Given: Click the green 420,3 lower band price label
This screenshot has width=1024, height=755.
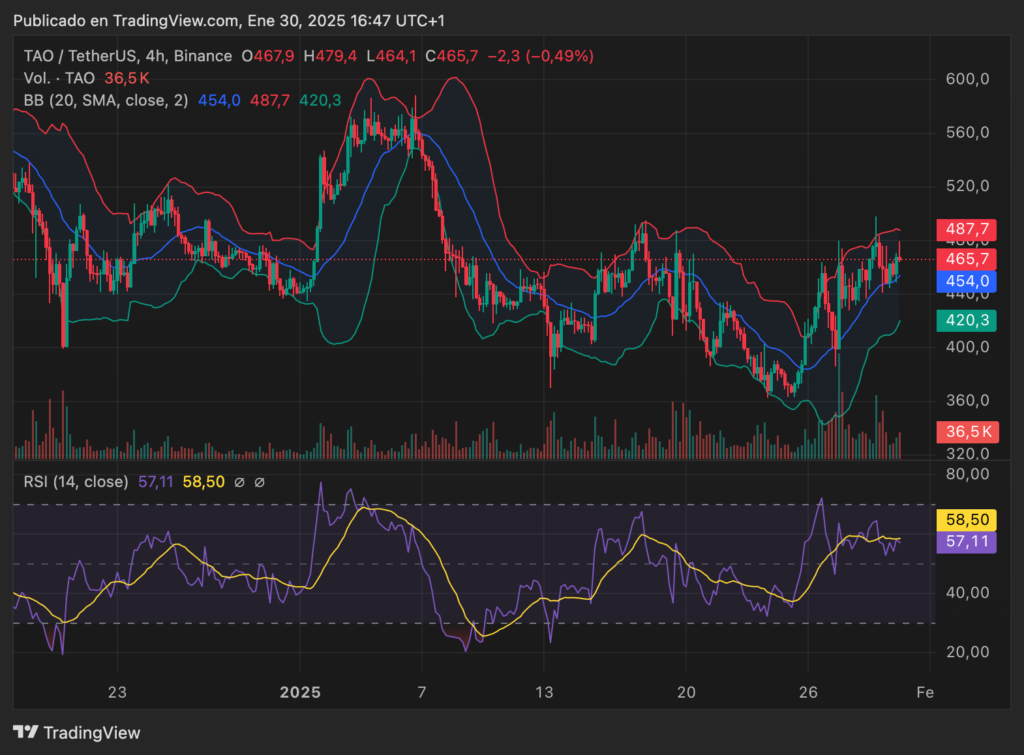Looking at the screenshot, I should click(967, 320).
